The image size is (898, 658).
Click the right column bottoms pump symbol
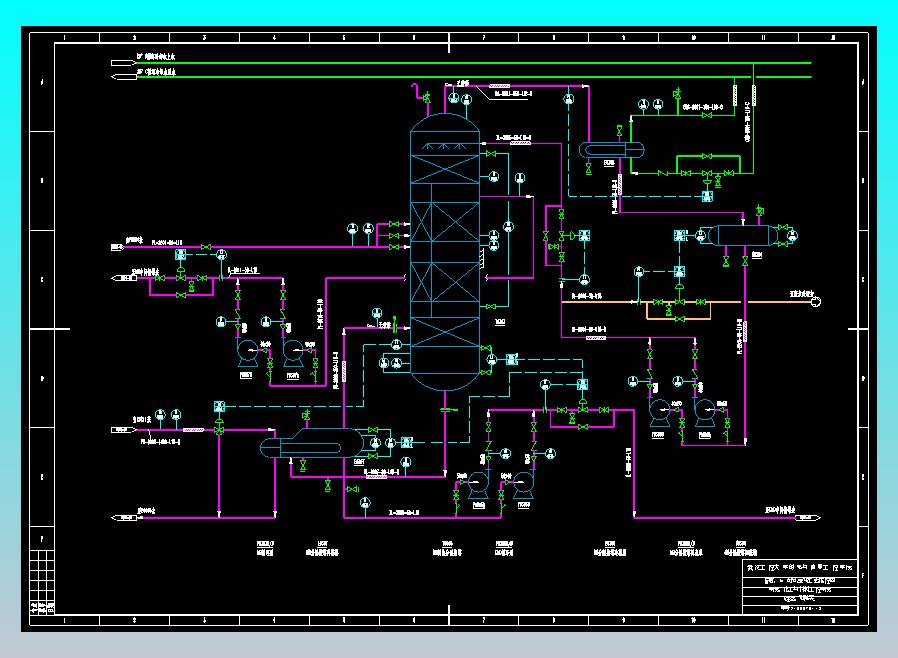coord(523,484)
